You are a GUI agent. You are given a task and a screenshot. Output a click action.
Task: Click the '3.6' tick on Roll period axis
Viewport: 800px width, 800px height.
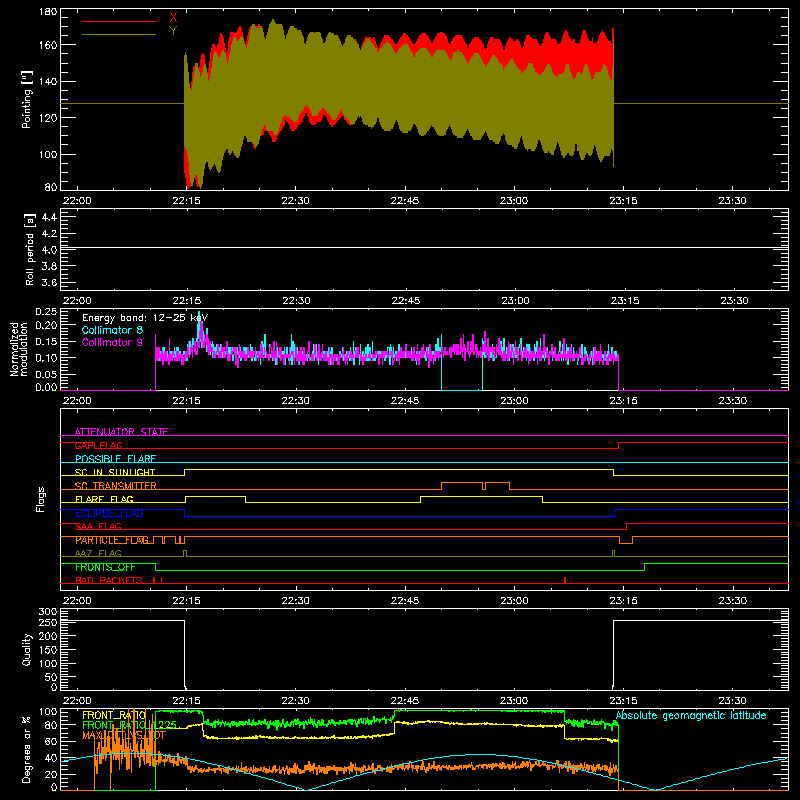[x=49, y=283]
